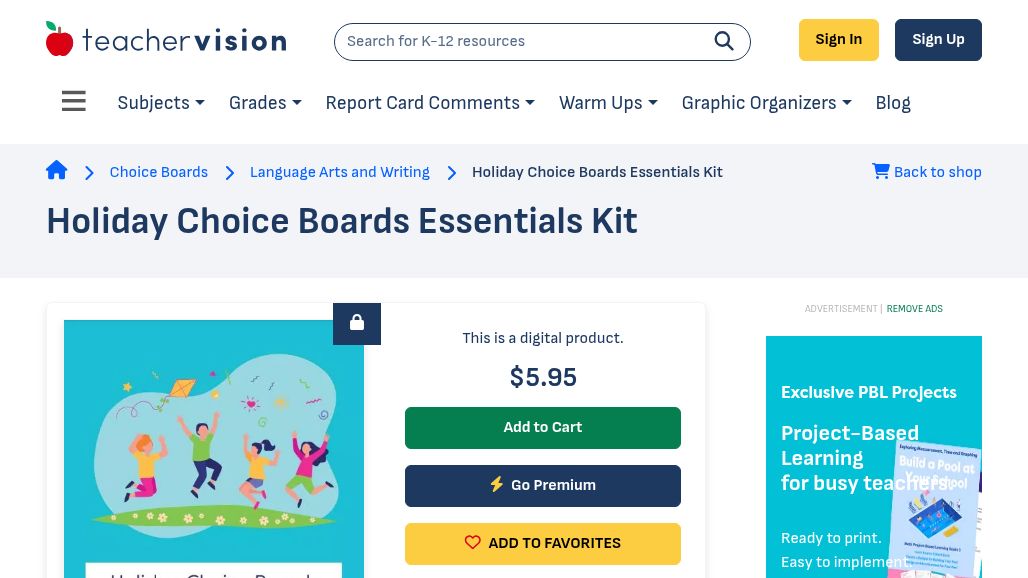Screen dimensions: 1028x578
Task: Open Language Arts and Writing breadcrumb
Action: 340,172
